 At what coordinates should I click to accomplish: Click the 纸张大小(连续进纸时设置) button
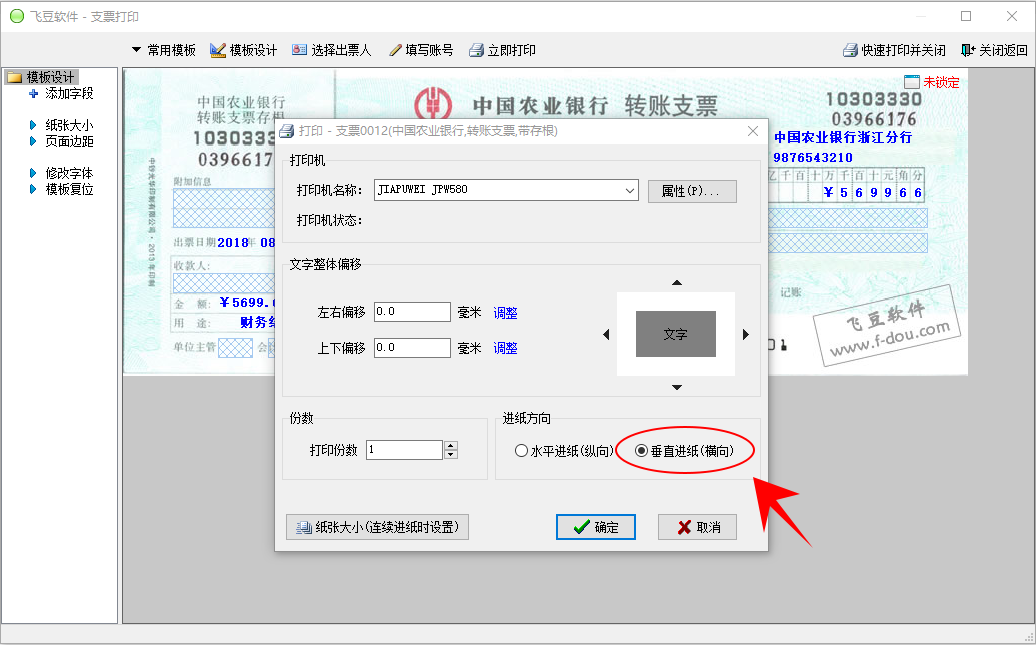377,527
